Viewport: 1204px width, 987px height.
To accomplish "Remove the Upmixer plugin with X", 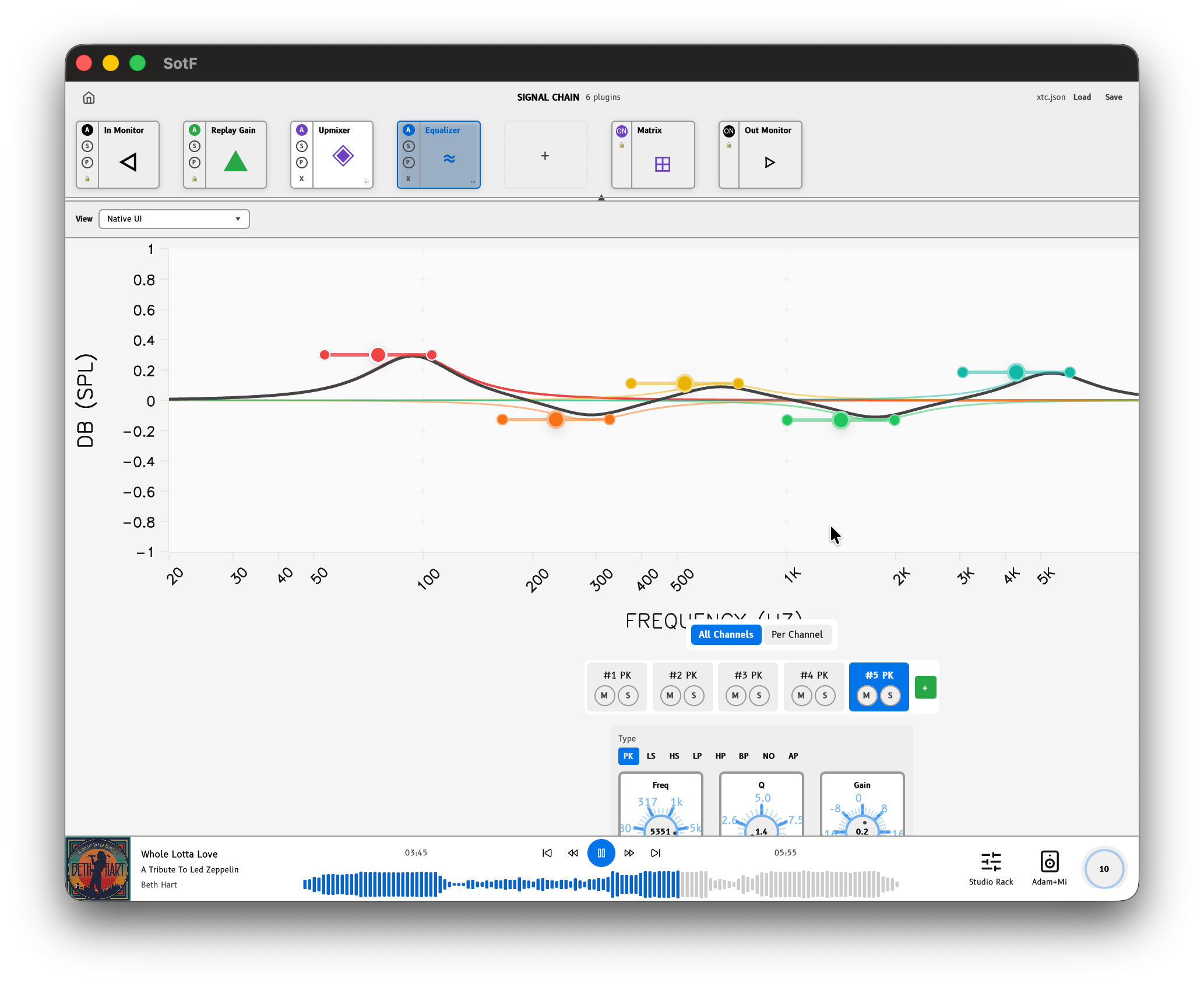I will click(301, 179).
